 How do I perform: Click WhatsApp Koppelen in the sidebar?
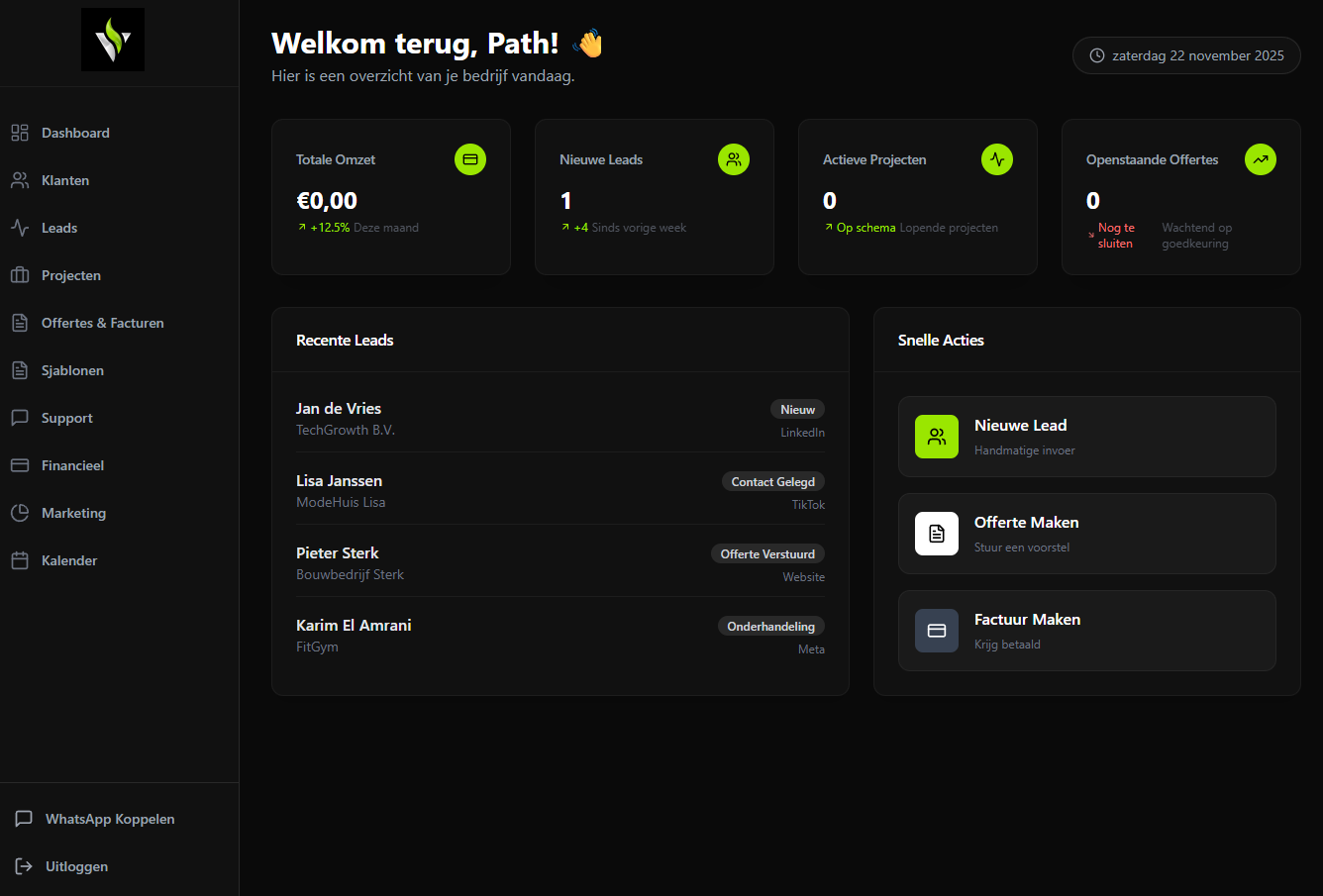pyautogui.click(x=109, y=819)
